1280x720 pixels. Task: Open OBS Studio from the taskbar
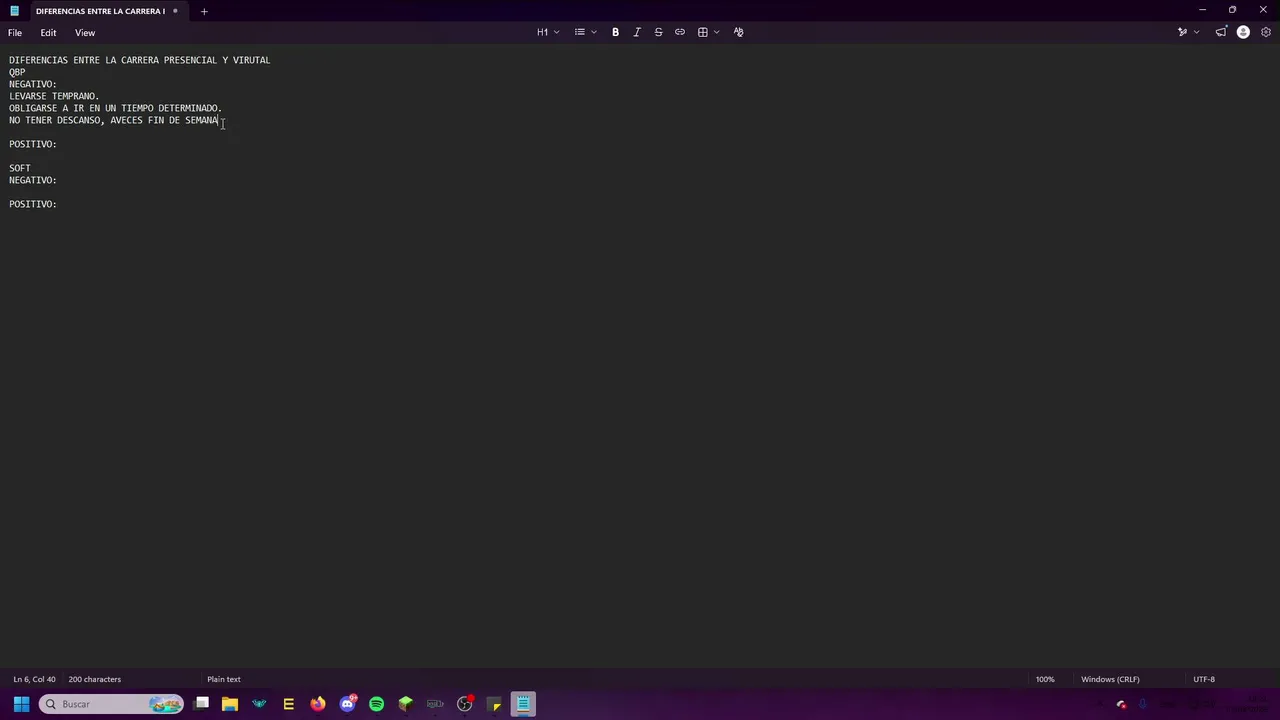pyautogui.click(x=464, y=704)
